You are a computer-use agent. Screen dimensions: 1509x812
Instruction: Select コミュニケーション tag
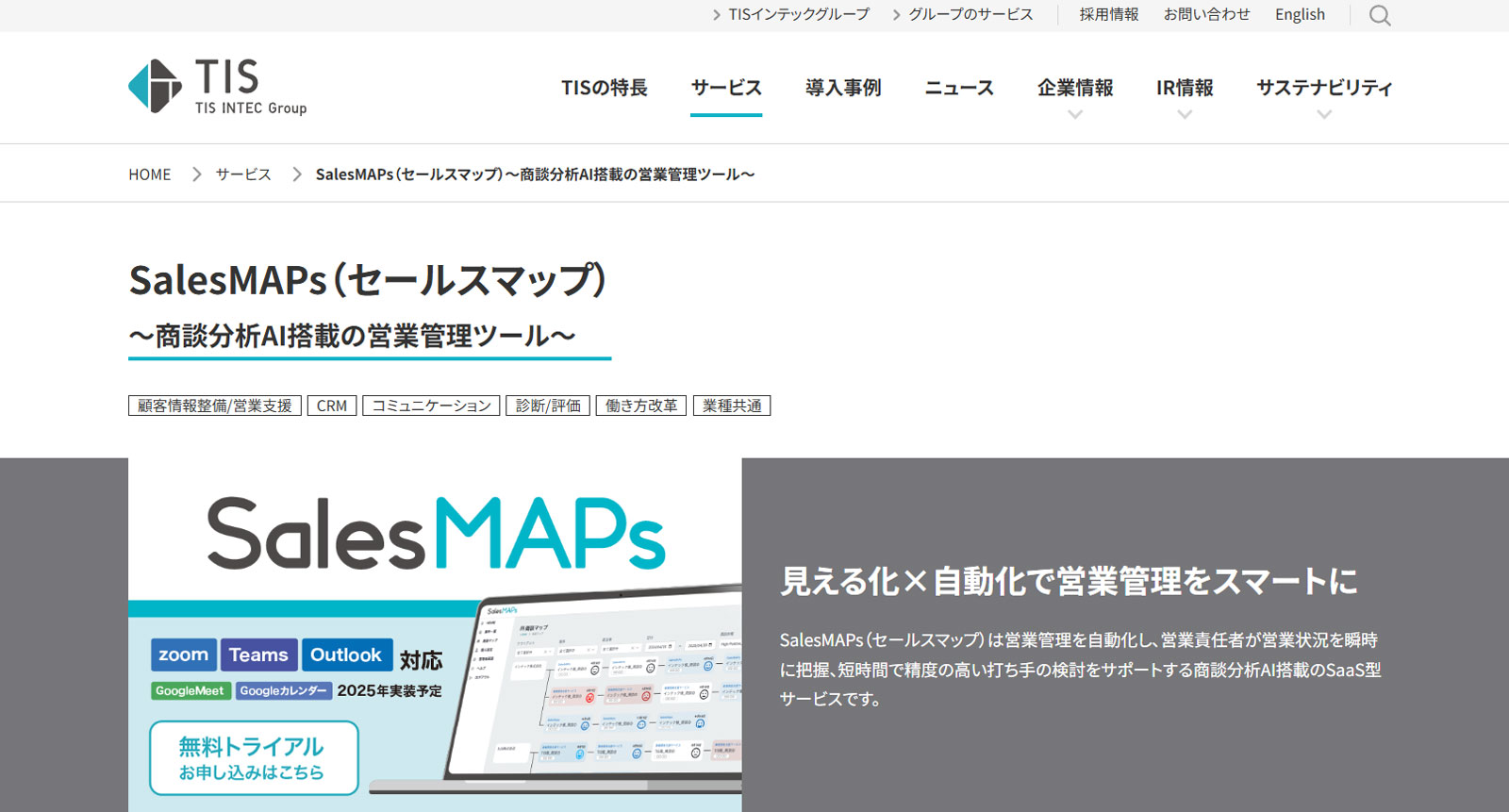click(x=431, y=406)
